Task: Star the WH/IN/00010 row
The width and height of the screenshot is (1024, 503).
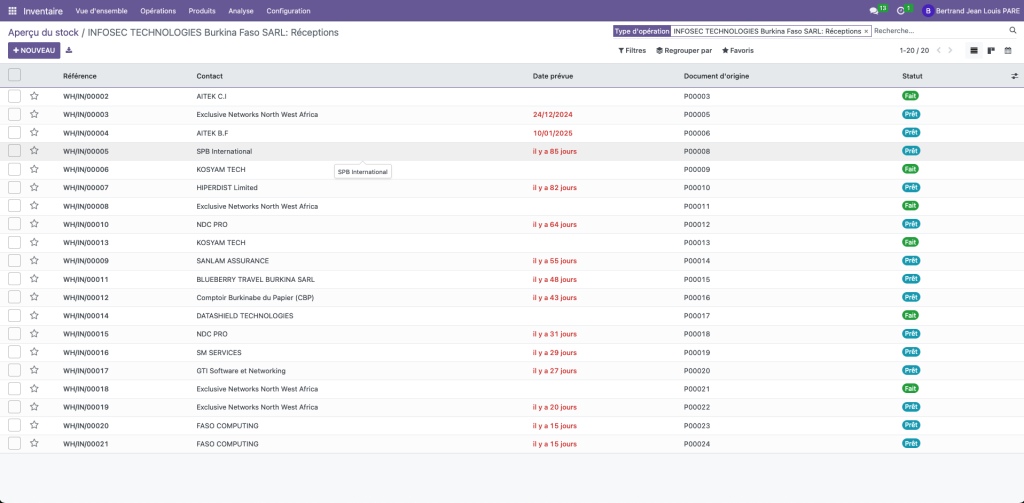Action: (x=34, y=224)
